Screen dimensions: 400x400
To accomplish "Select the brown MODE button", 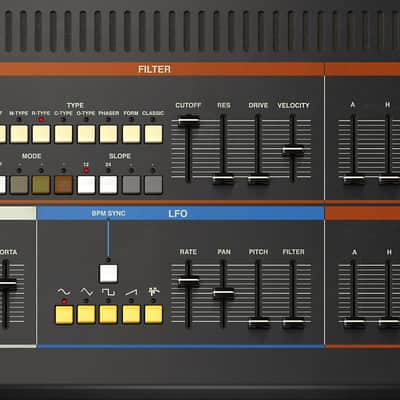I will (64, 185).
